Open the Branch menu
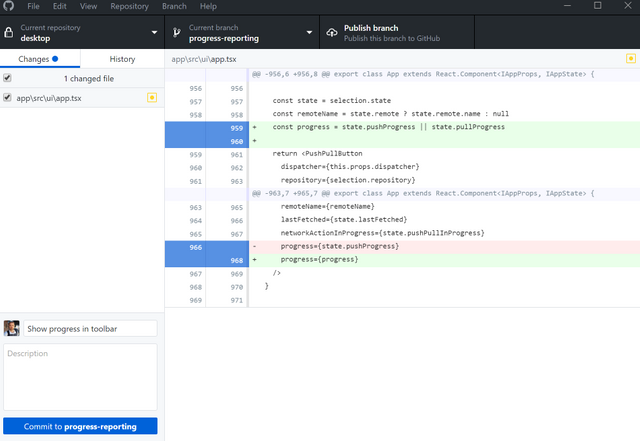The height and width of the screenshot is (441, 640). tap(174, 6)
